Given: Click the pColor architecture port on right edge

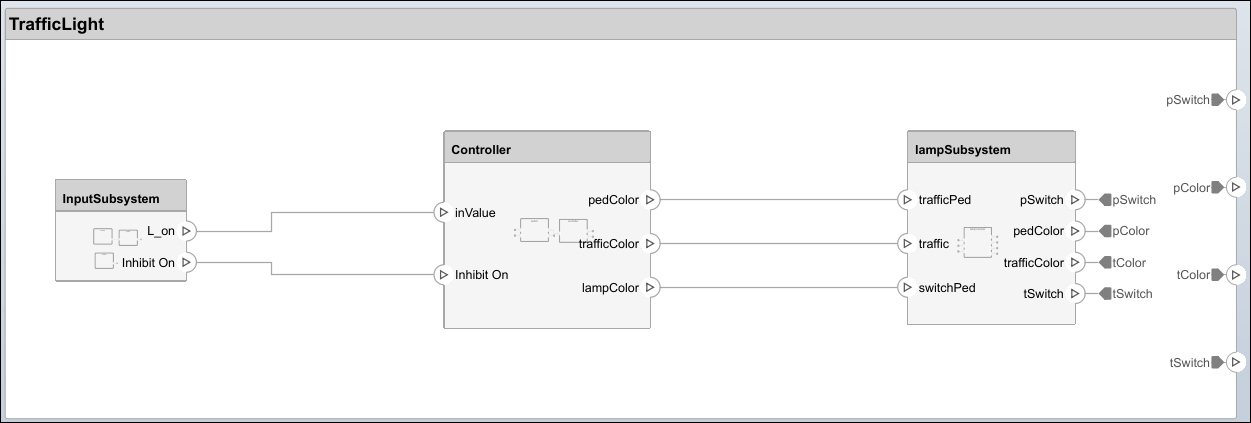Looking at the screenshot, I should tap(1235, 187).
